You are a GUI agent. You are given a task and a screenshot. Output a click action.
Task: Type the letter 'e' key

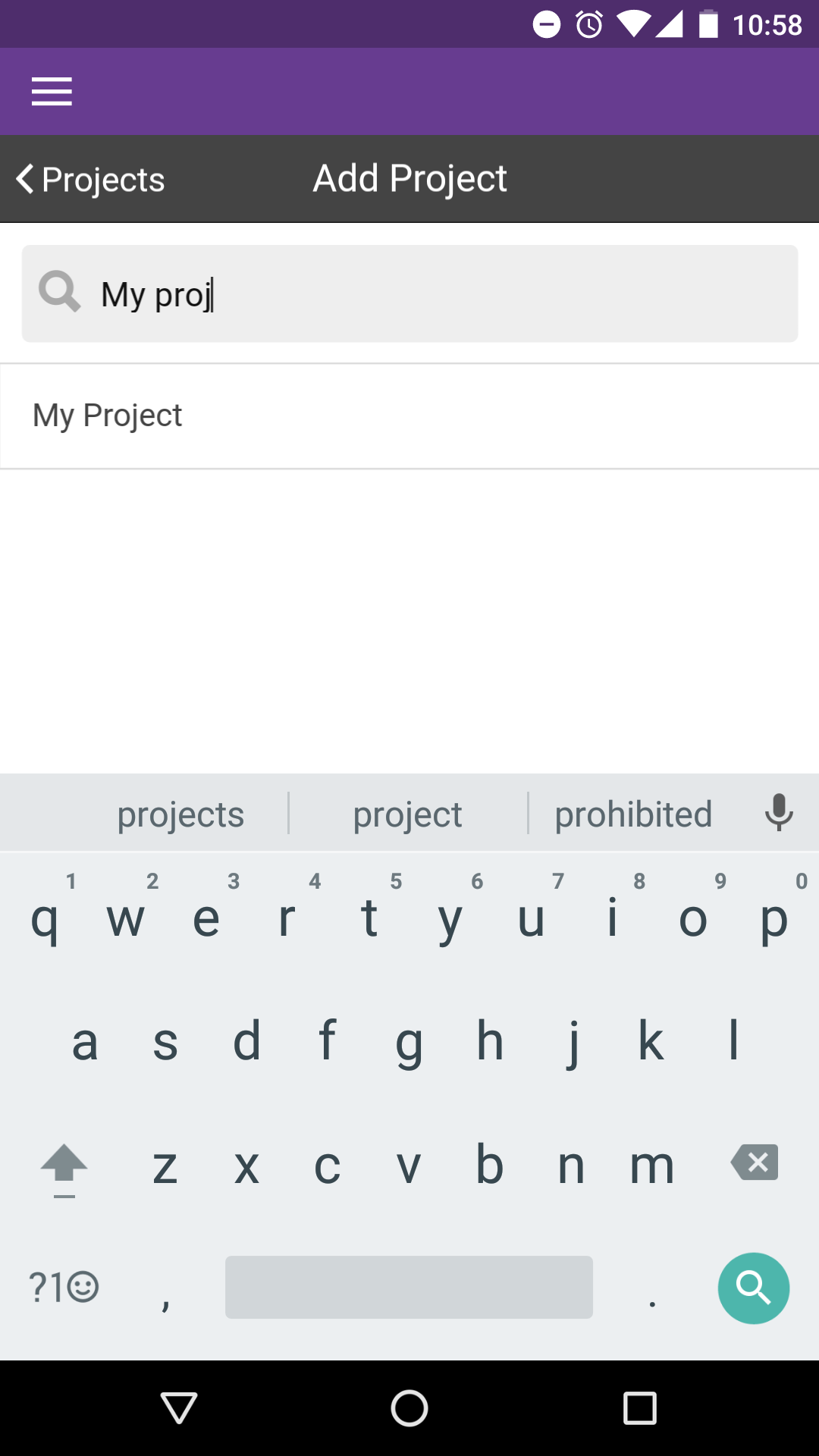[x=206, y=919]
